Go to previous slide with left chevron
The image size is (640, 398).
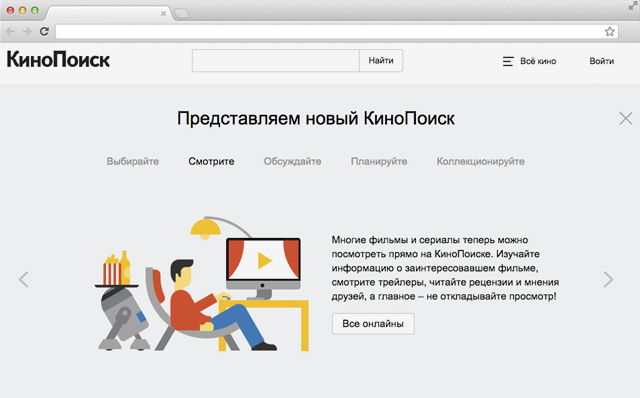click(24, 280)
